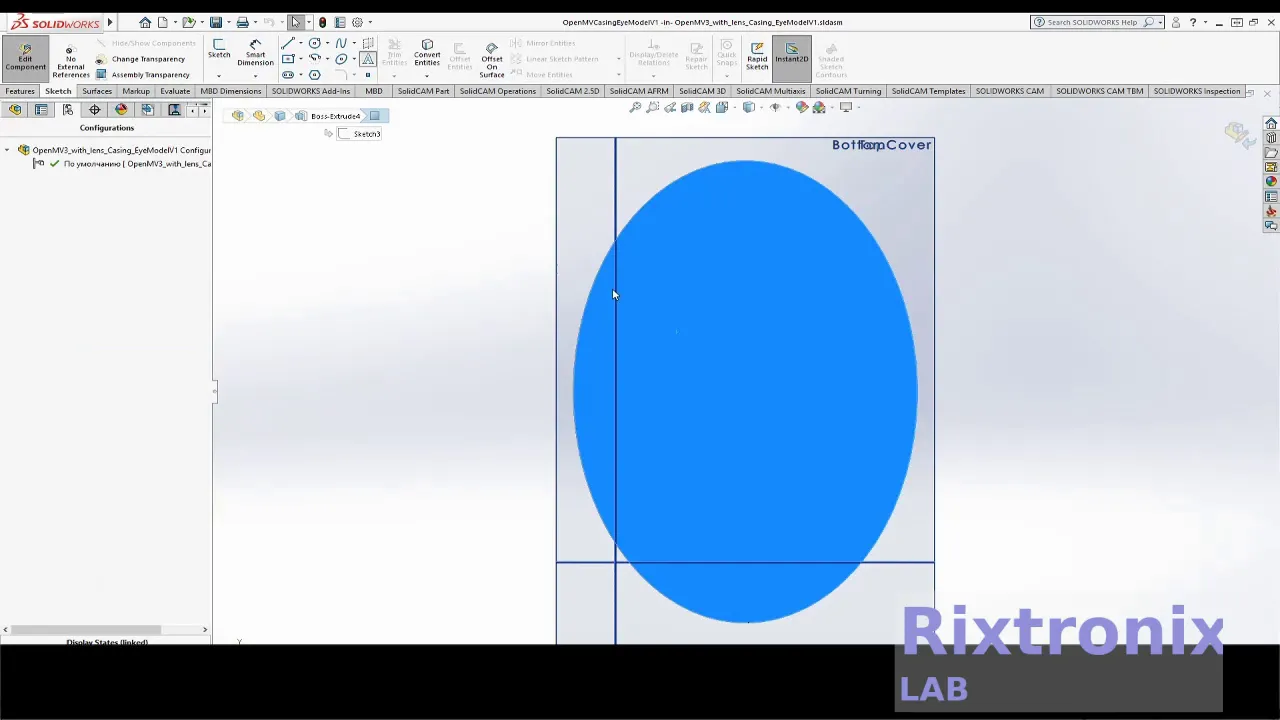Save the document
This screenshot has width=1280, height=720.
click(215, 22)
